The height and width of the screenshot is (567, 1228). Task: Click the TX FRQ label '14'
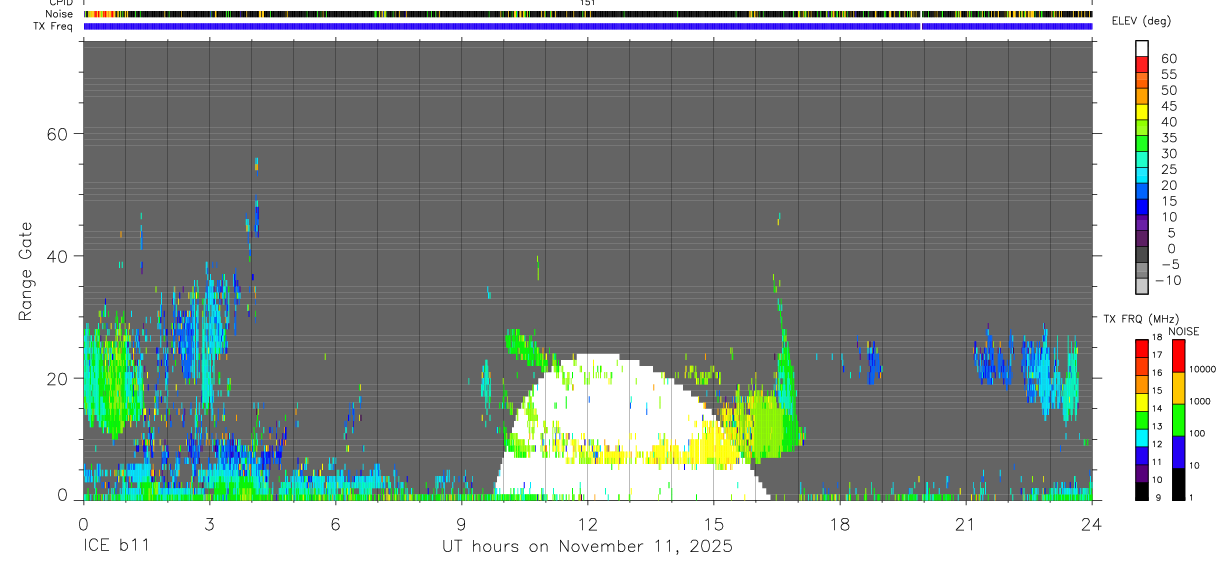tap(1158, 408)
